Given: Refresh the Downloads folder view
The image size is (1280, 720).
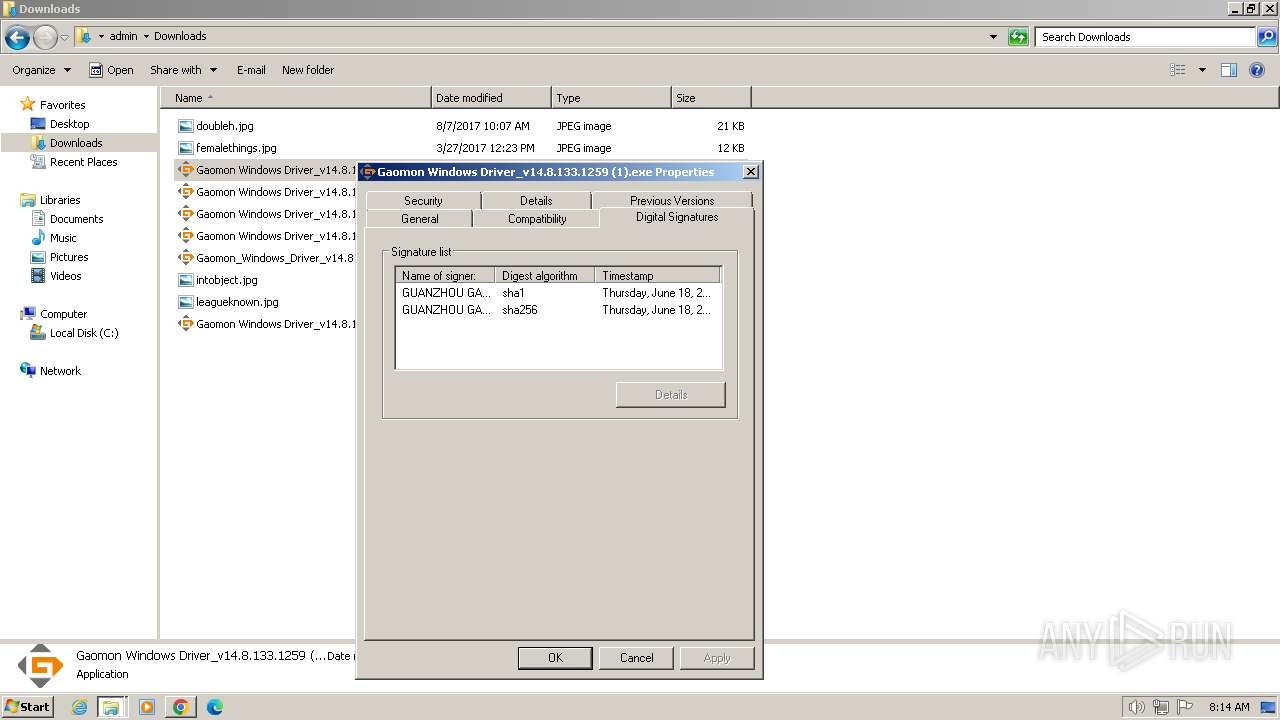Looking at the screenshot, I should pos(1018,37).
